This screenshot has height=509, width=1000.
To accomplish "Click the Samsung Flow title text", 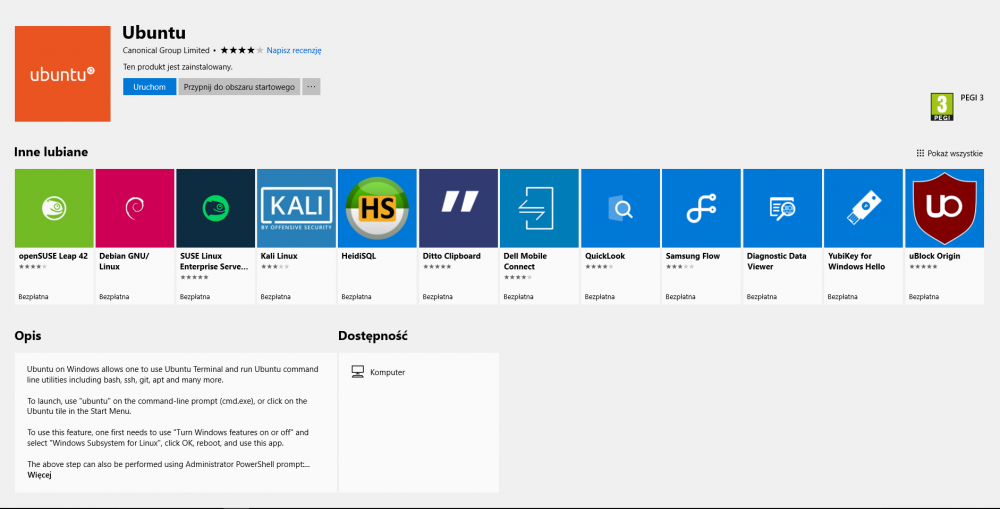I will click(x=693, y=256).
